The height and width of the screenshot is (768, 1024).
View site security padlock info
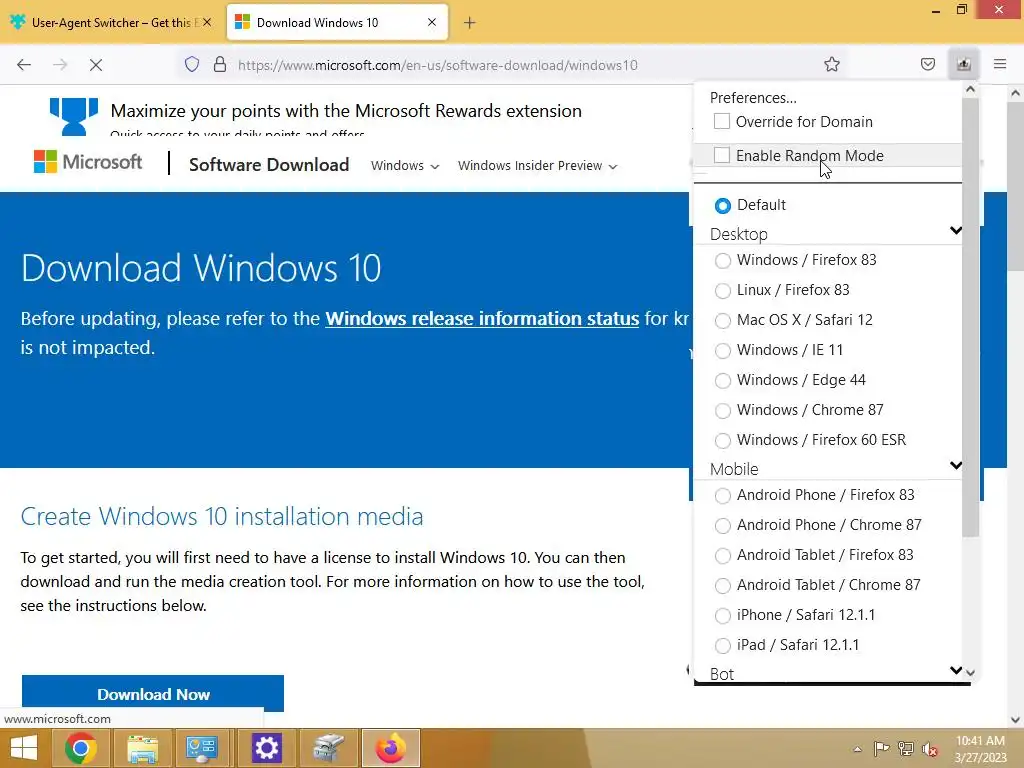[220, 65]
